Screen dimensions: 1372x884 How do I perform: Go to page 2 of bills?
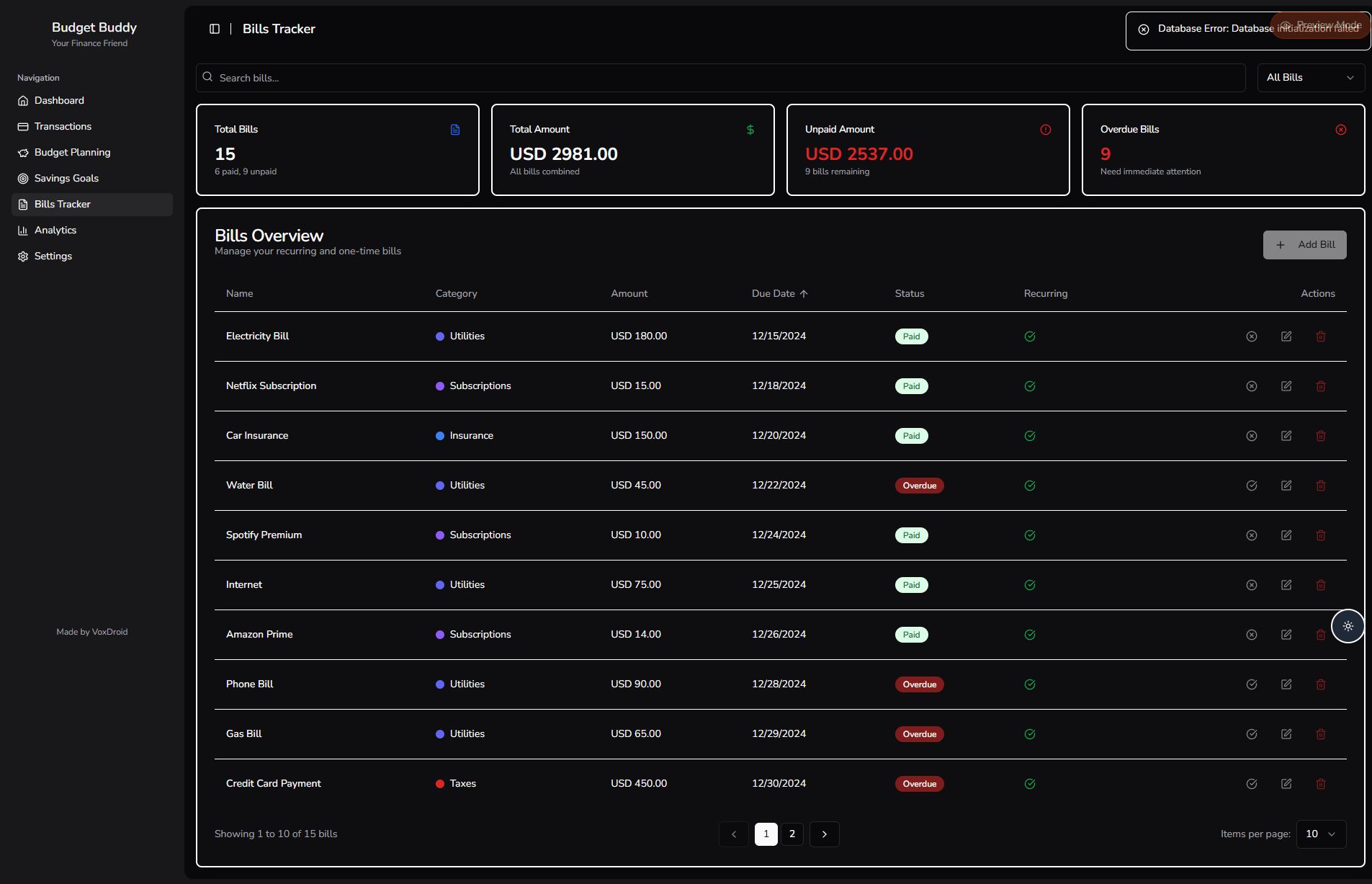pyautogui.click(x=792, y=834)
